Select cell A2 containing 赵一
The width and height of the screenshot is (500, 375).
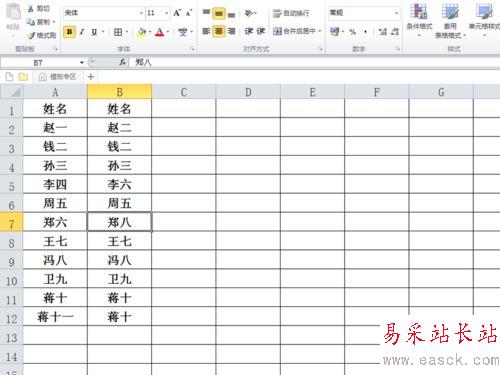point(55,127)
